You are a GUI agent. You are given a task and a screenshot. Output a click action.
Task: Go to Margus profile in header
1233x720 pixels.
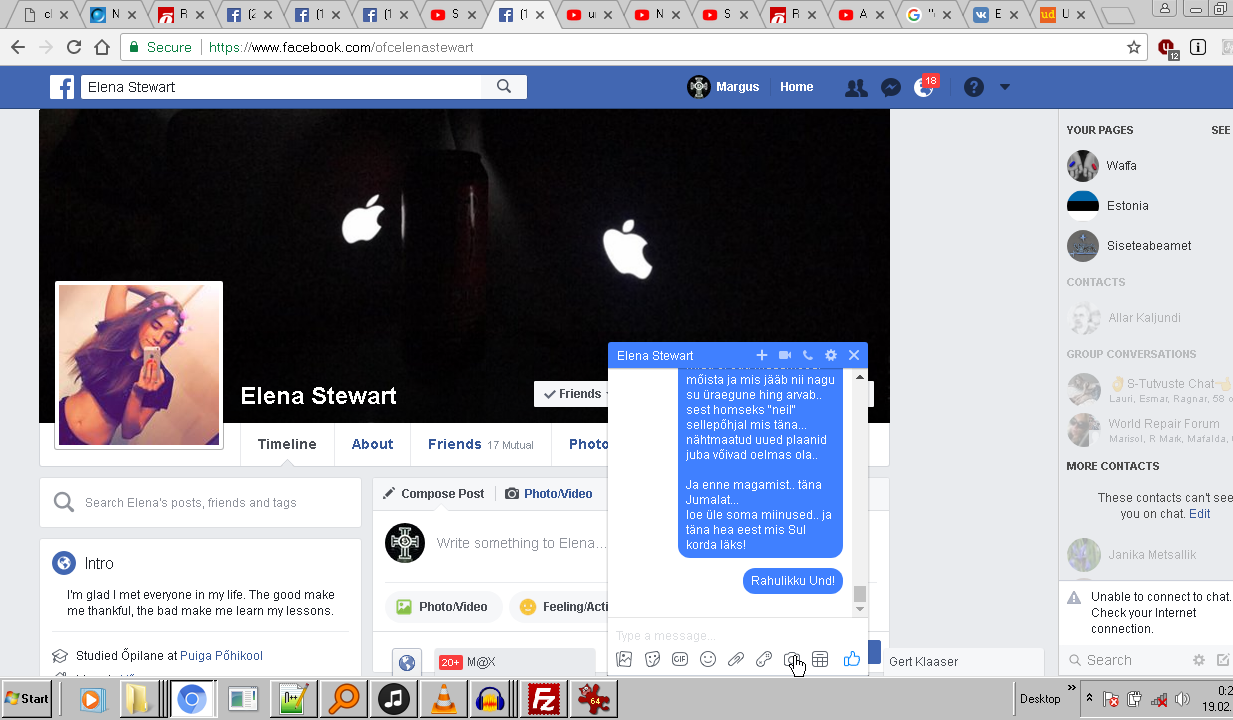[x=723, y=87]
